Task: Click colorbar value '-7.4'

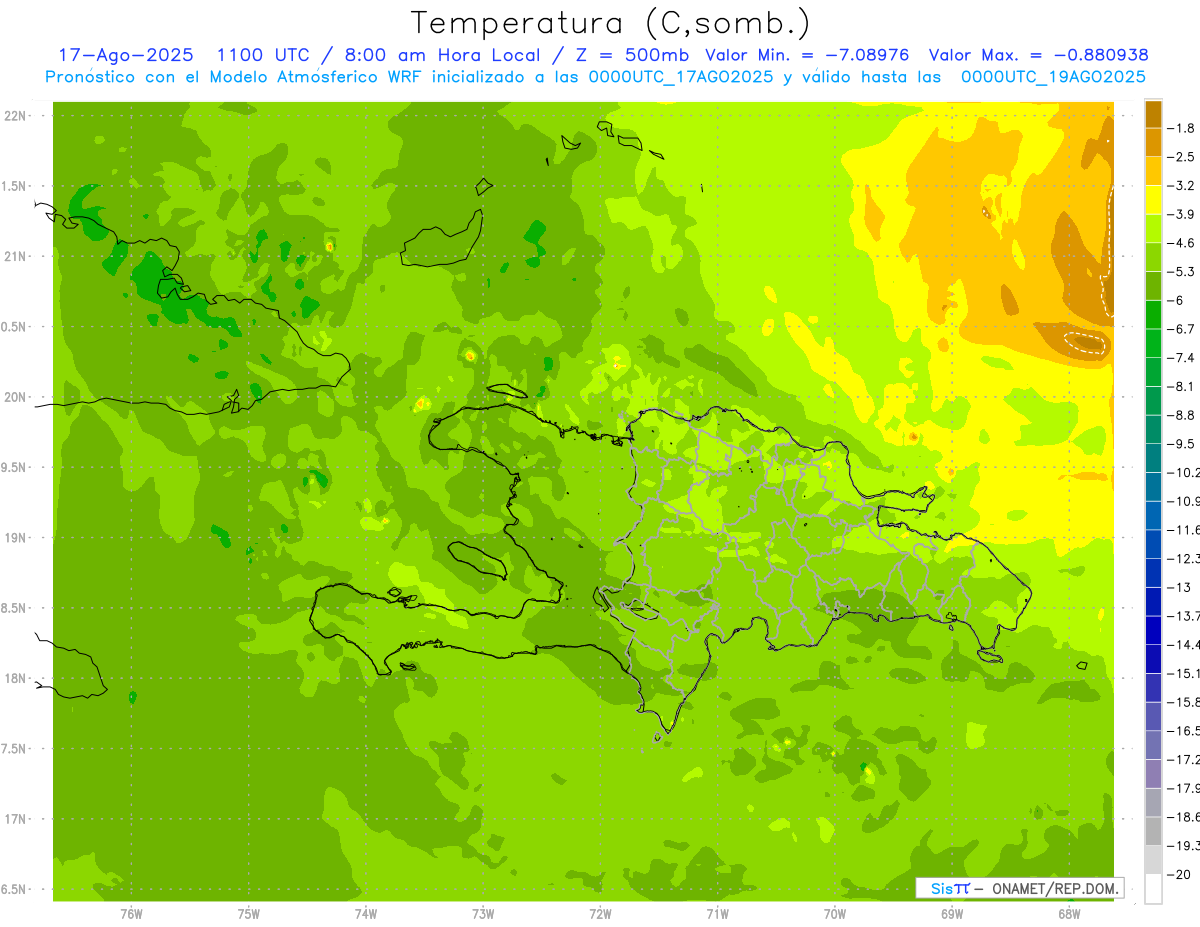Action: [x=1182, y=358]
